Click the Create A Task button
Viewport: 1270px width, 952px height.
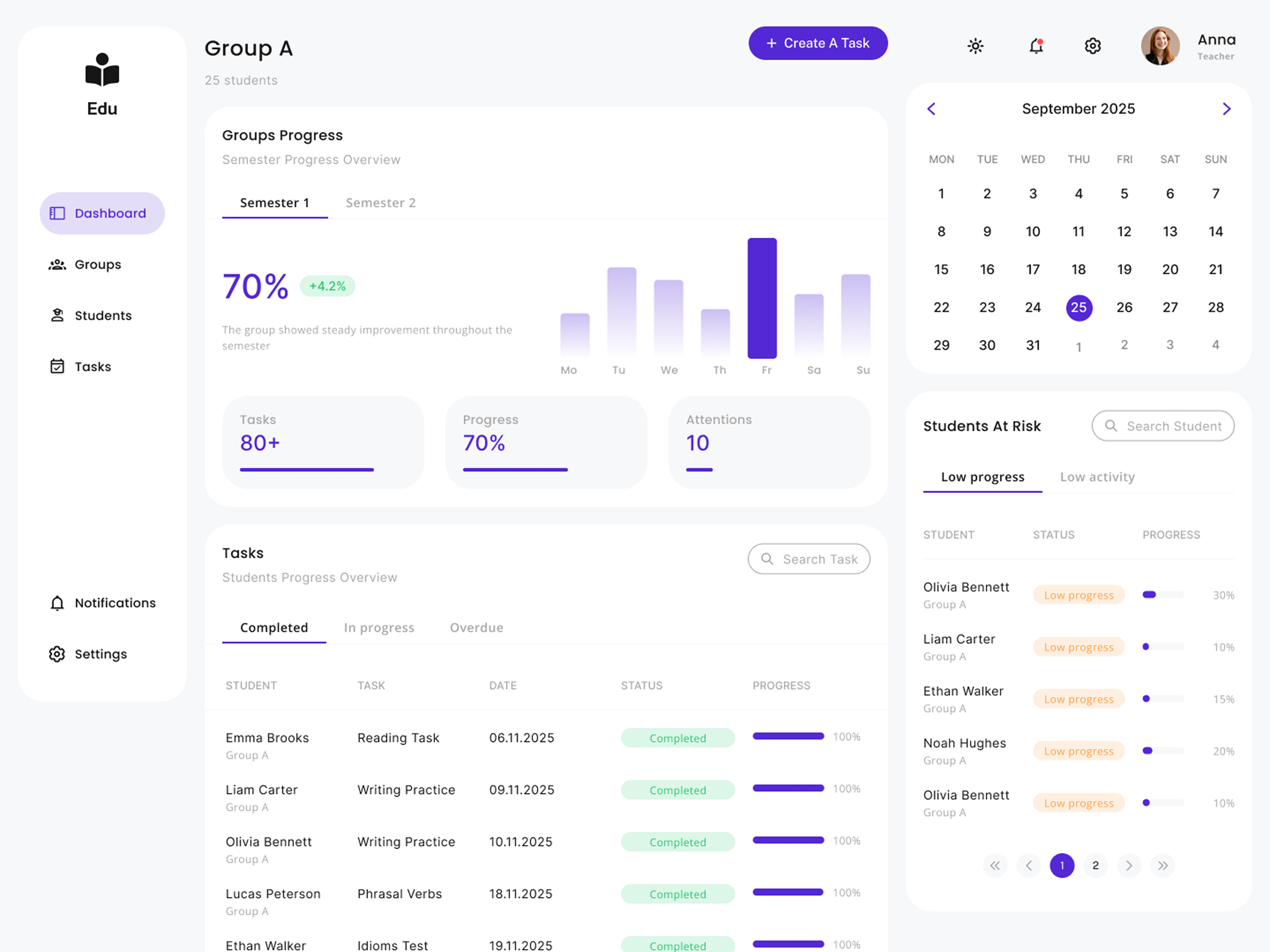point(818,43)
